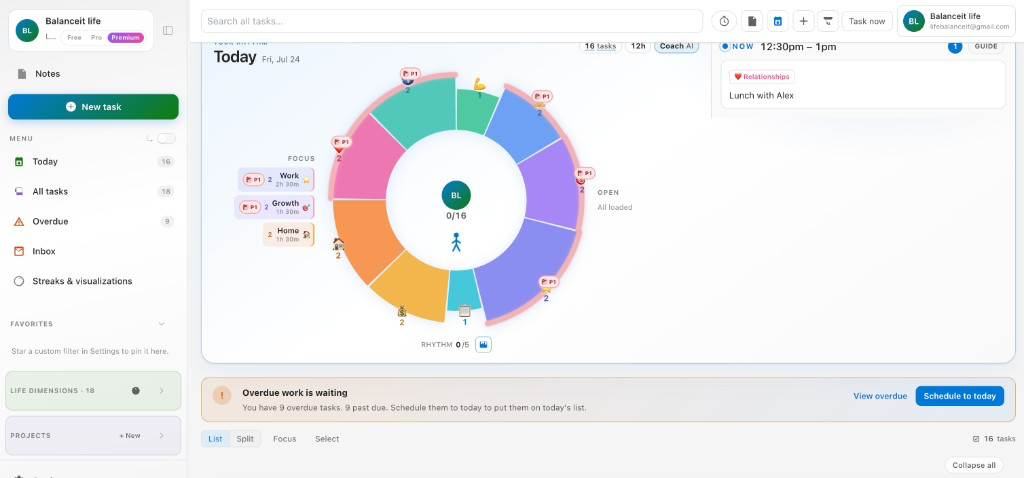Open Inbox in the sidebar menu
Viewport: 1024px width, 478px height.
[93, 251]
